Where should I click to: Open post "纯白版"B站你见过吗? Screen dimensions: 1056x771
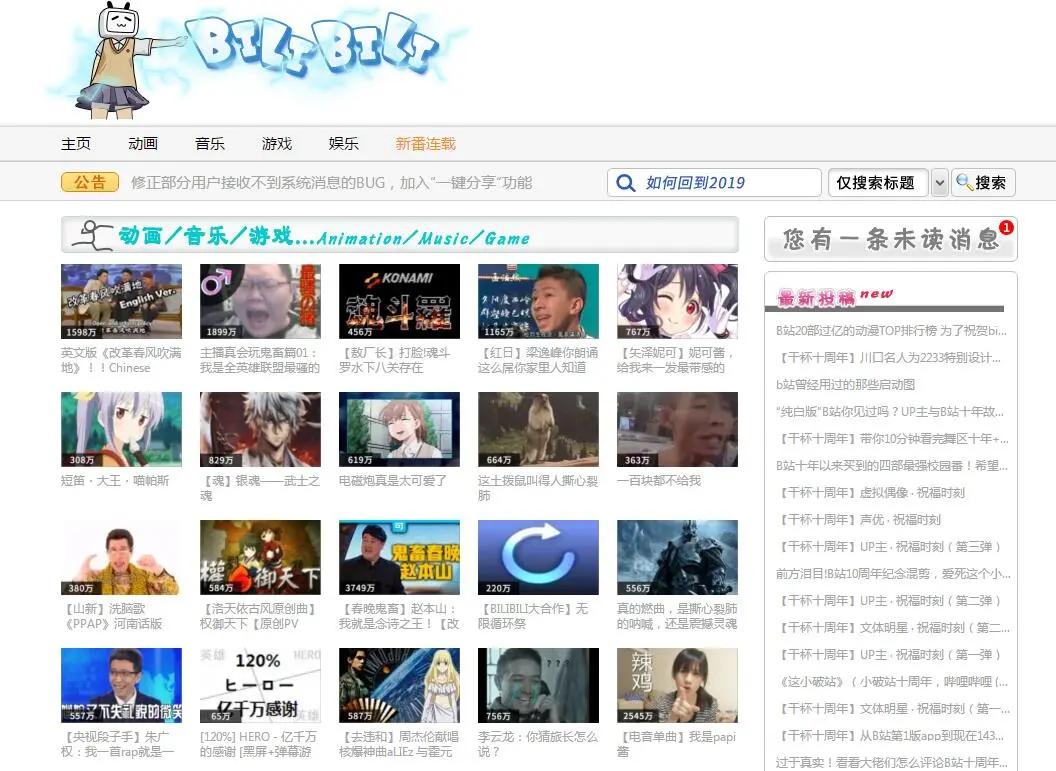pyautogui.click(x=890, y=411)
